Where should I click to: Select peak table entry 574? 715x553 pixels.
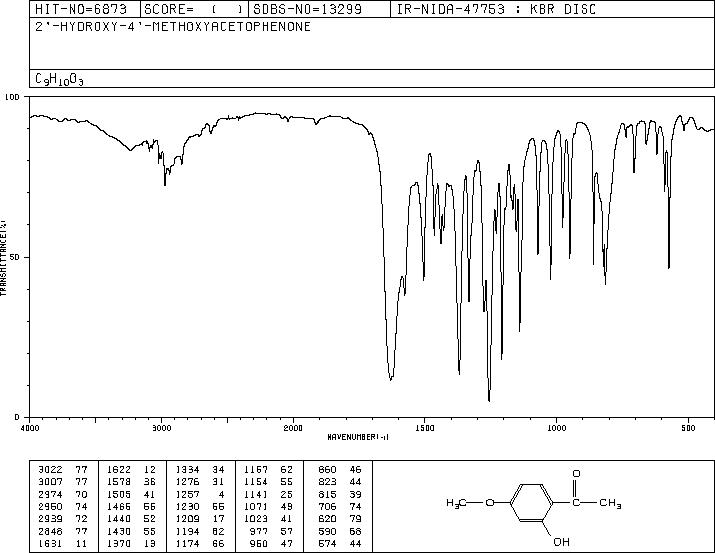[340, 543]
